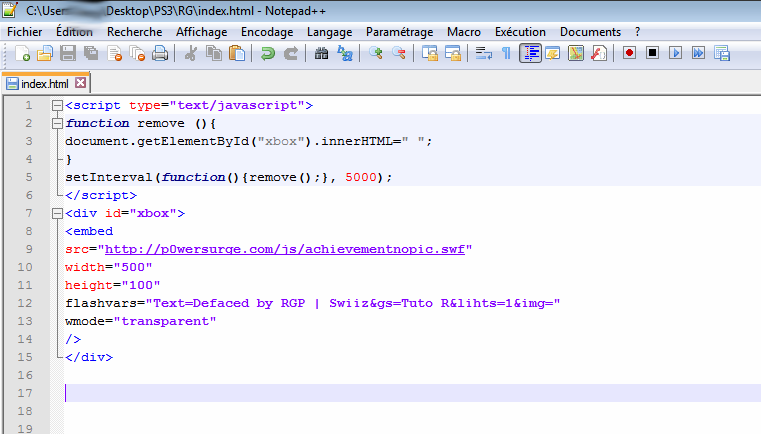This screenshot has width=761, height=434.
Task: Undo last action with green arrow
Action: point(267,53)
